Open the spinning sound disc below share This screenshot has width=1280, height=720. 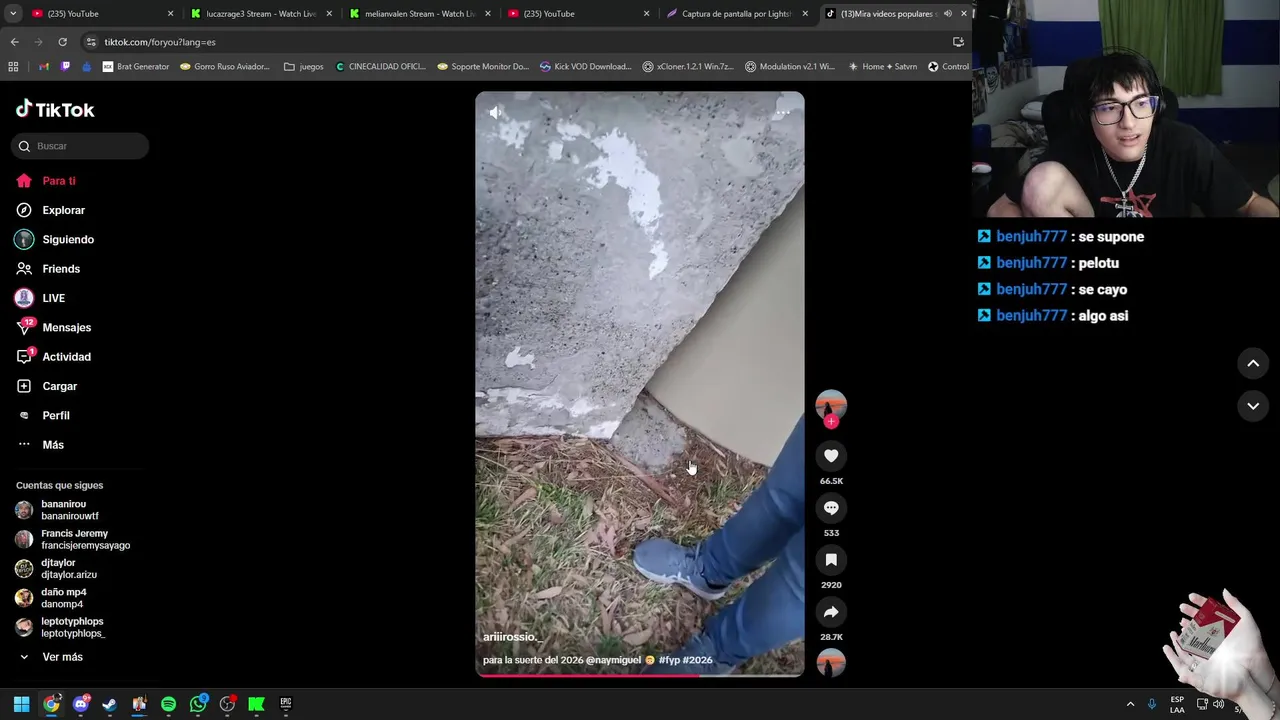point(831,663)
